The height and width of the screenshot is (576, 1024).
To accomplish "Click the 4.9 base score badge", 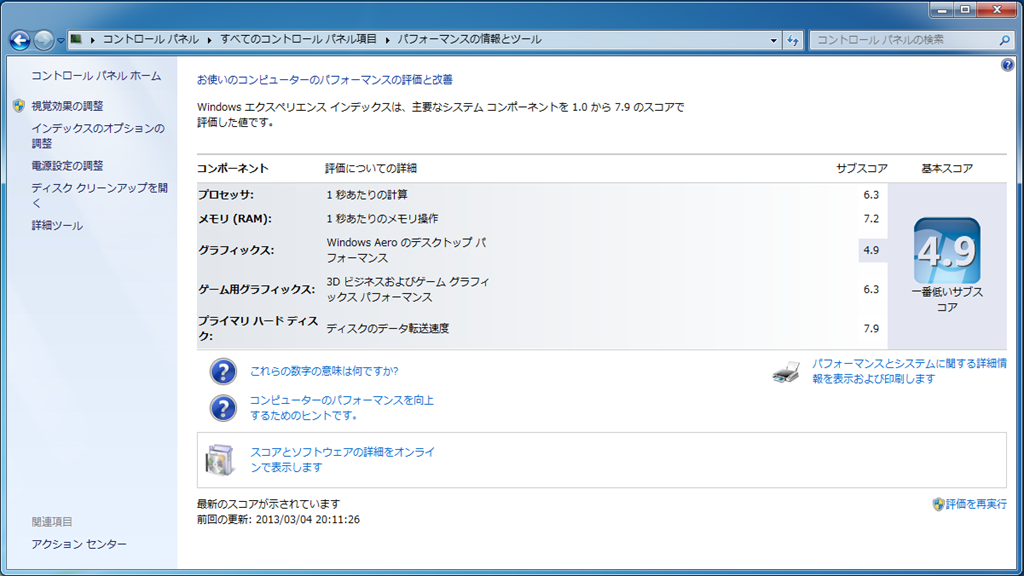I will pyautogui.click(x=947, y=251).
